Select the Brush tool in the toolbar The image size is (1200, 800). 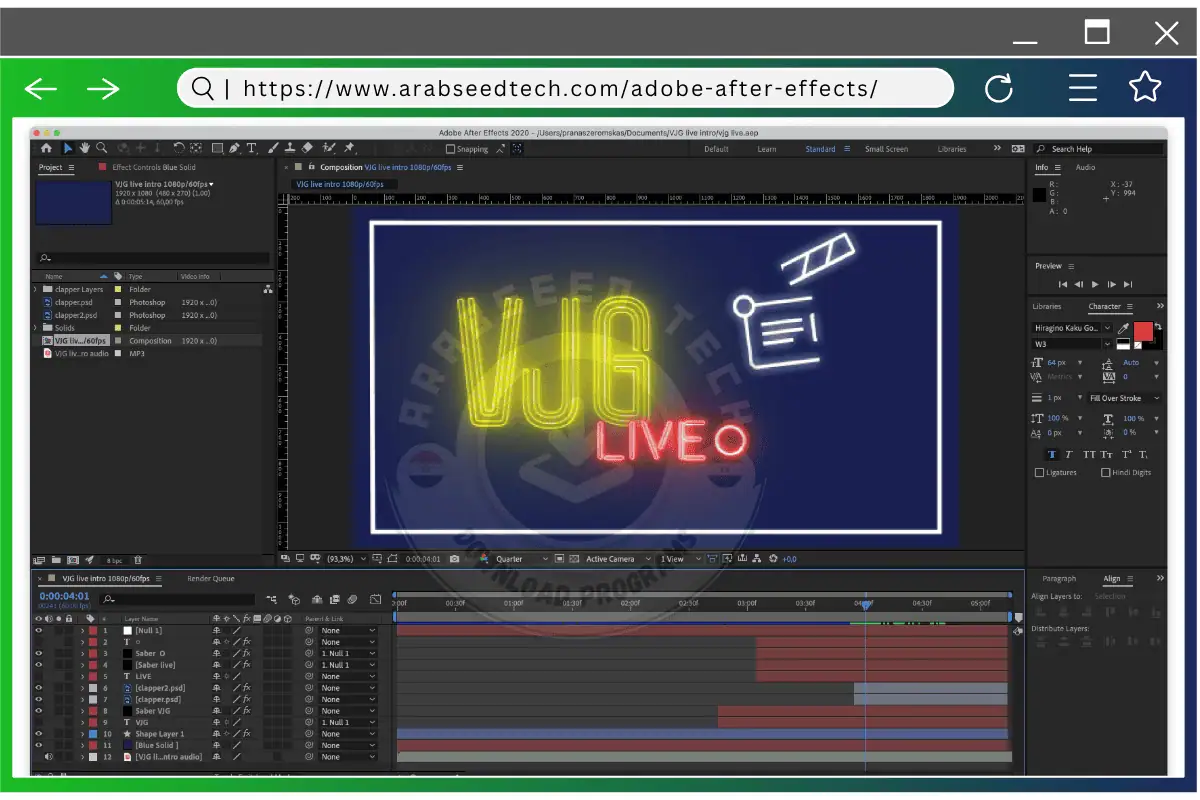[271, 148]
